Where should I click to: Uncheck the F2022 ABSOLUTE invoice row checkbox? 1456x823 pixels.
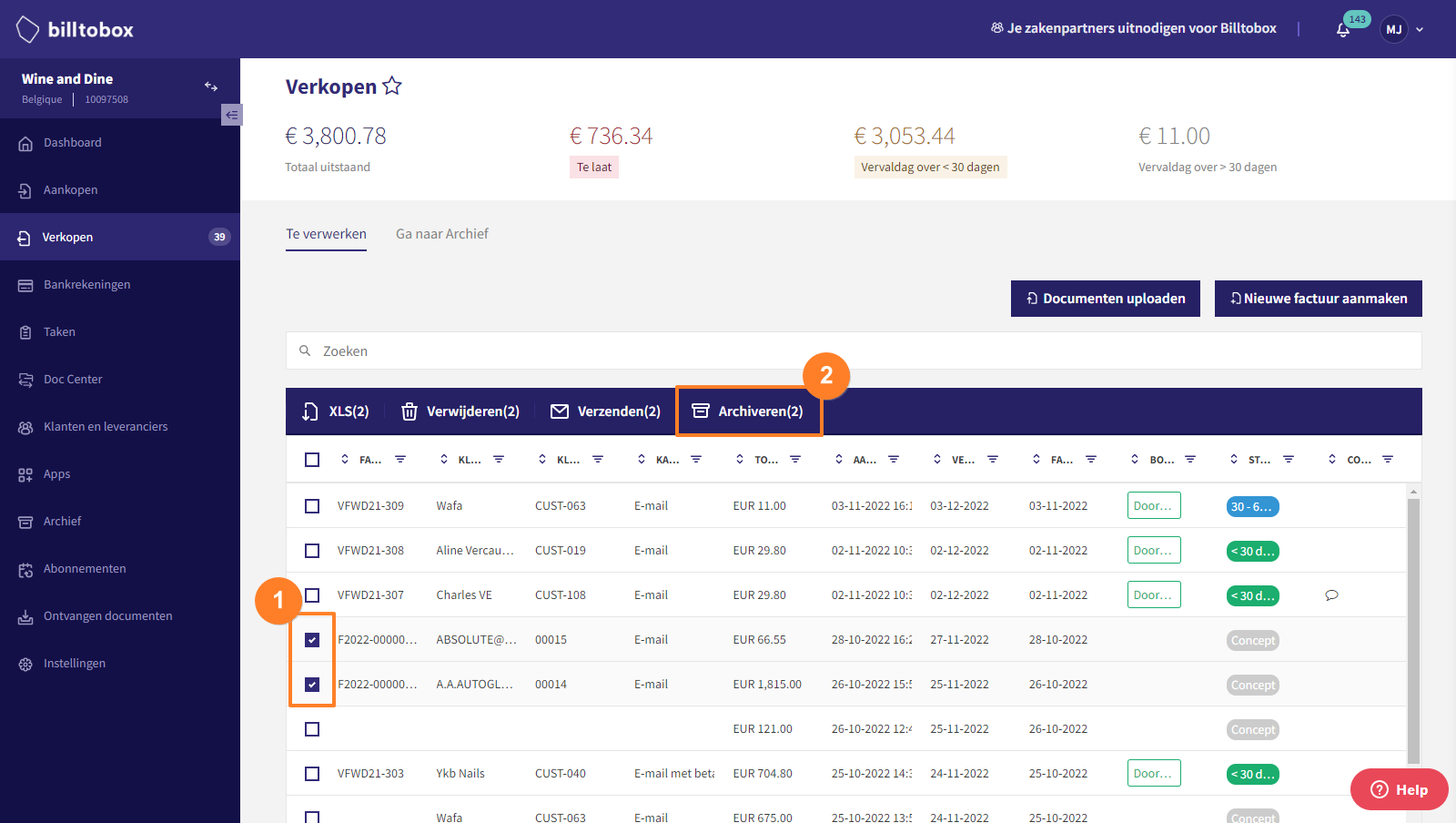(x=312, y=640)
